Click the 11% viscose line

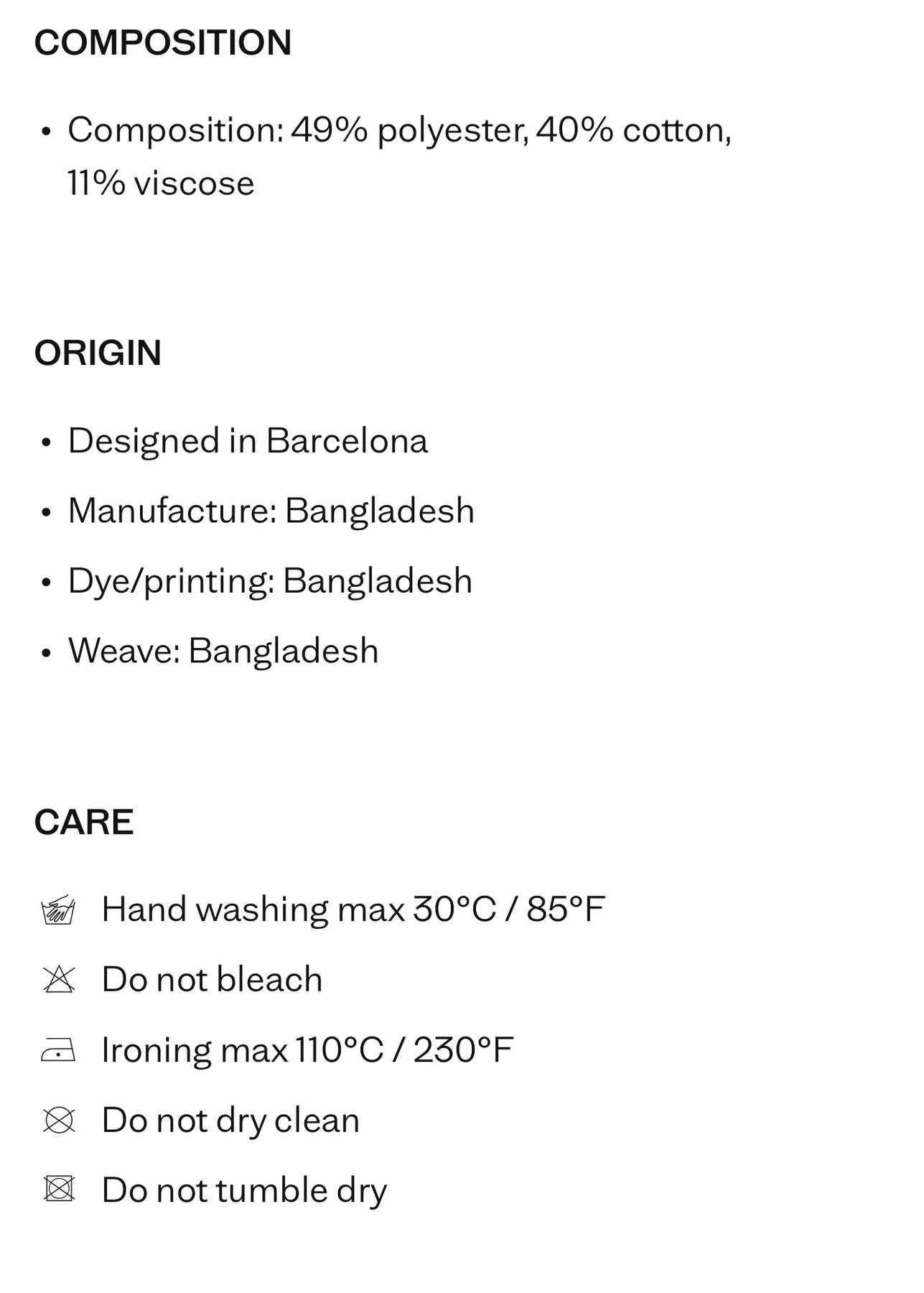161,182
